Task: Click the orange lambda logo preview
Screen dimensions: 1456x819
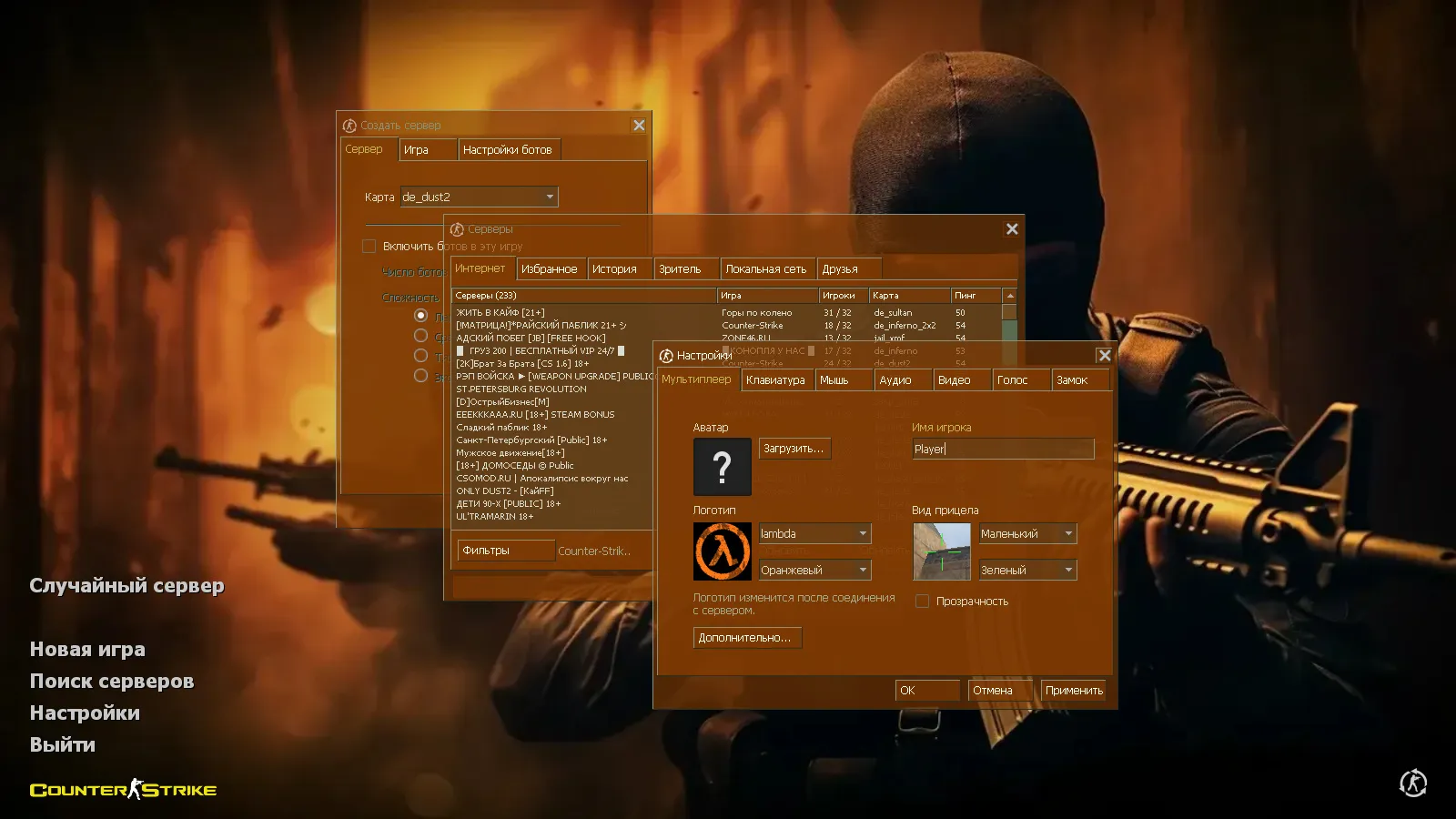Action: click(720, 551)
